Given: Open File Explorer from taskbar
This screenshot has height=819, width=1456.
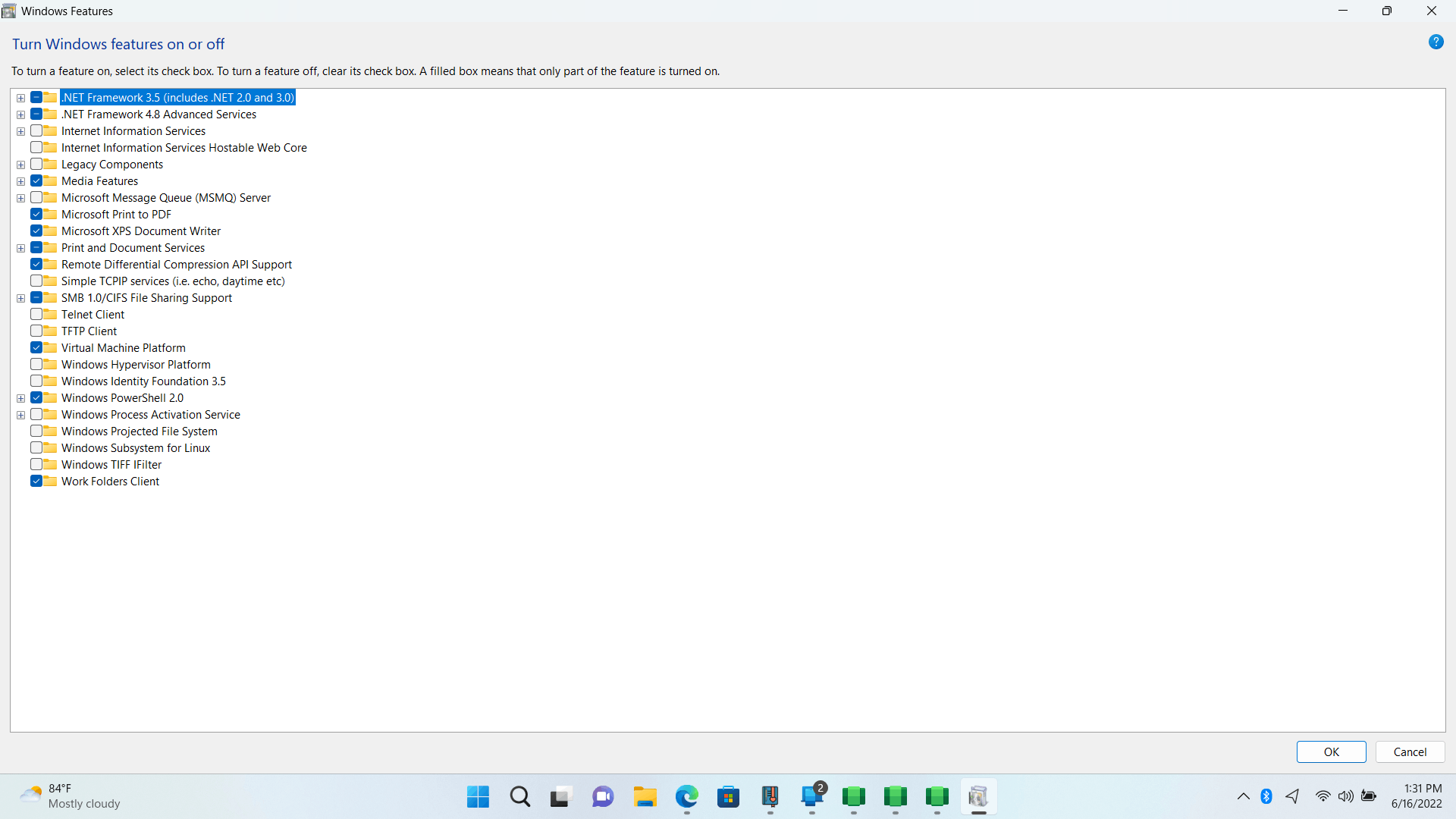Looking at the screenshot, I should coord(645,797).
